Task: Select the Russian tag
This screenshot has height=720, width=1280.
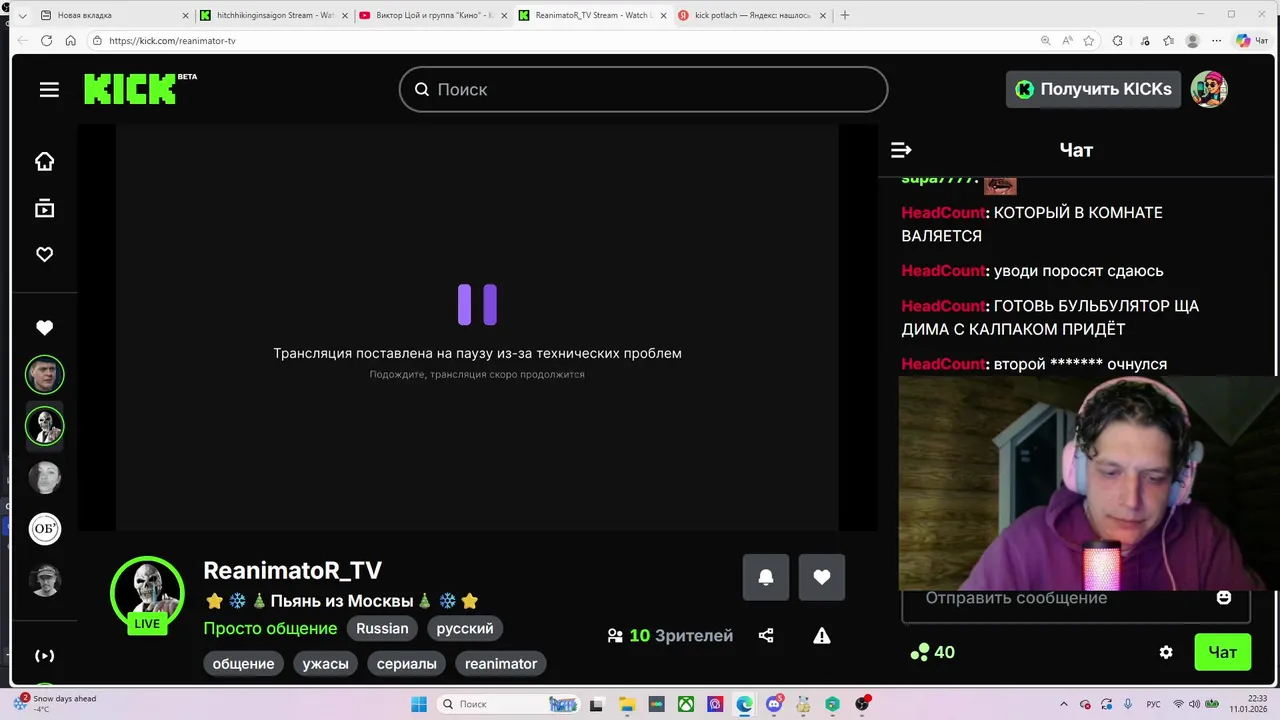Action: [382, 628]
